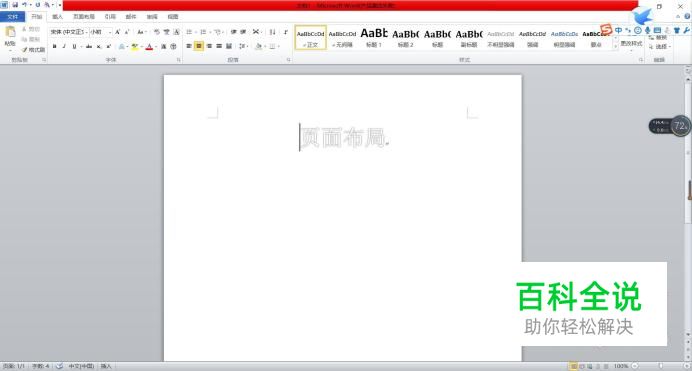Open the paragraph dialog launcher

coord(288,60)
